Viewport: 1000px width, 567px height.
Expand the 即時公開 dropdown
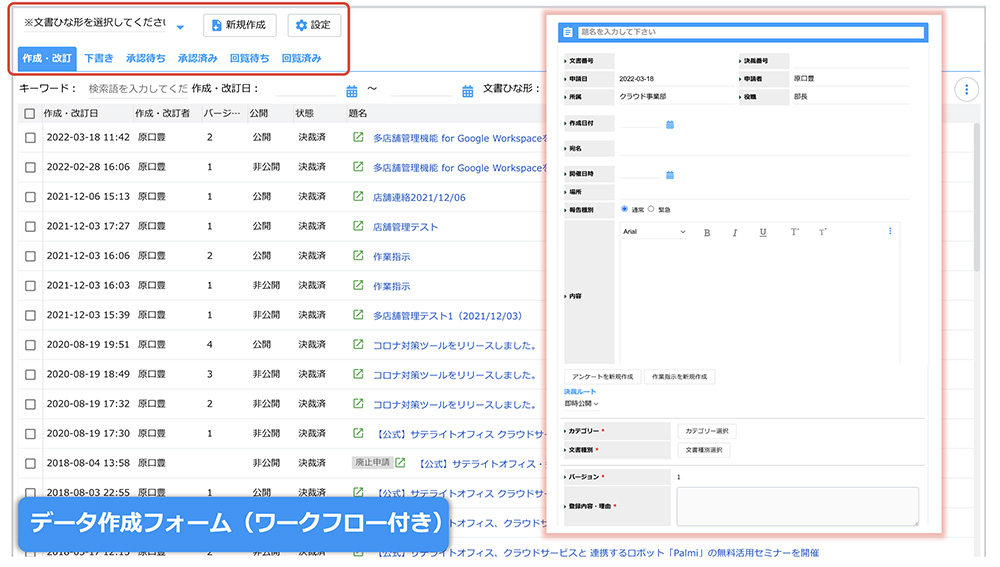coord(581,404)
